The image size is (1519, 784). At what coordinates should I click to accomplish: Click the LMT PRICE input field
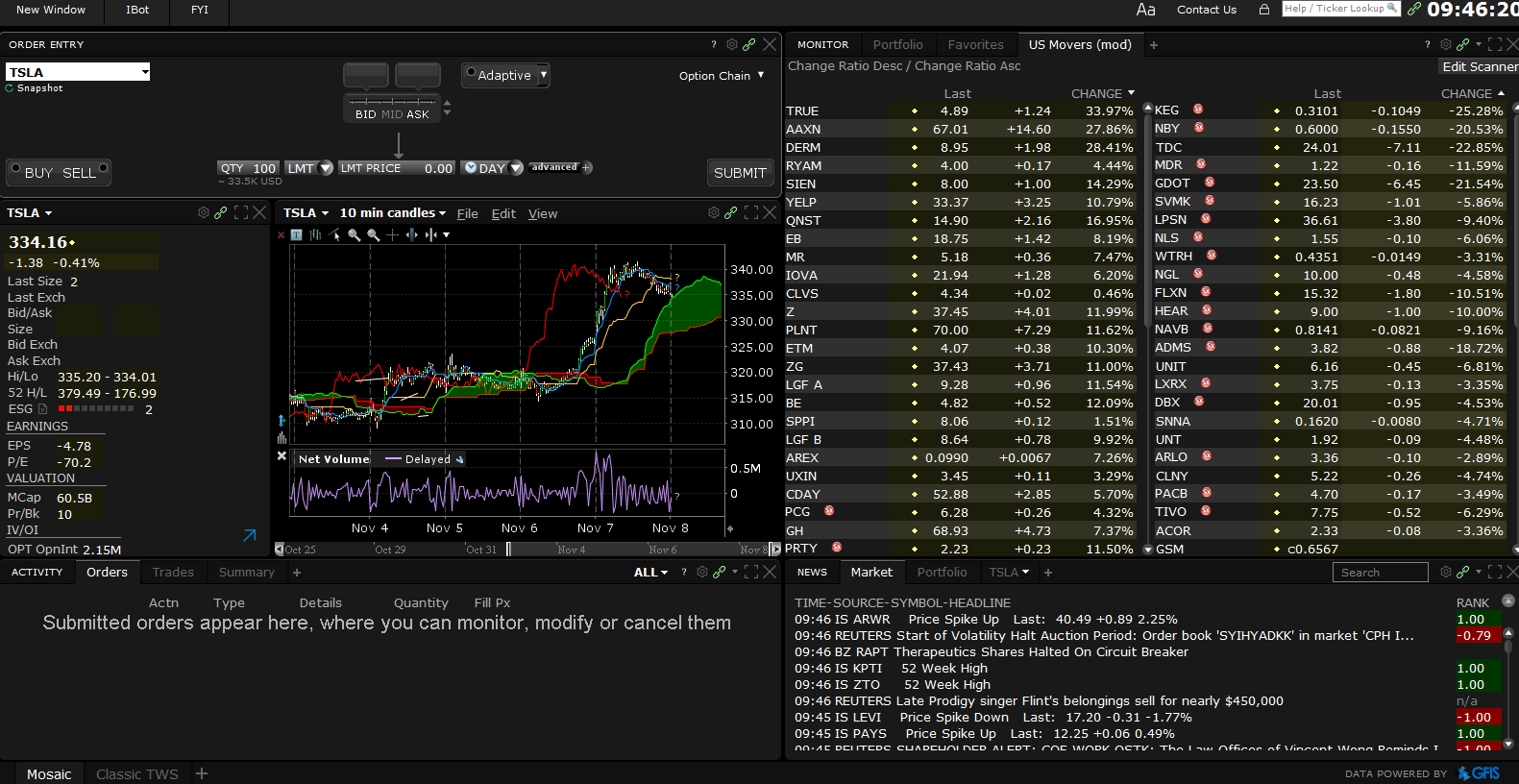click(396, 168)
